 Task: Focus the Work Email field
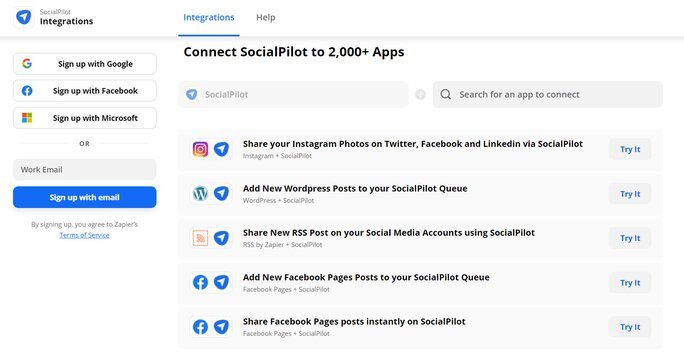85,169
